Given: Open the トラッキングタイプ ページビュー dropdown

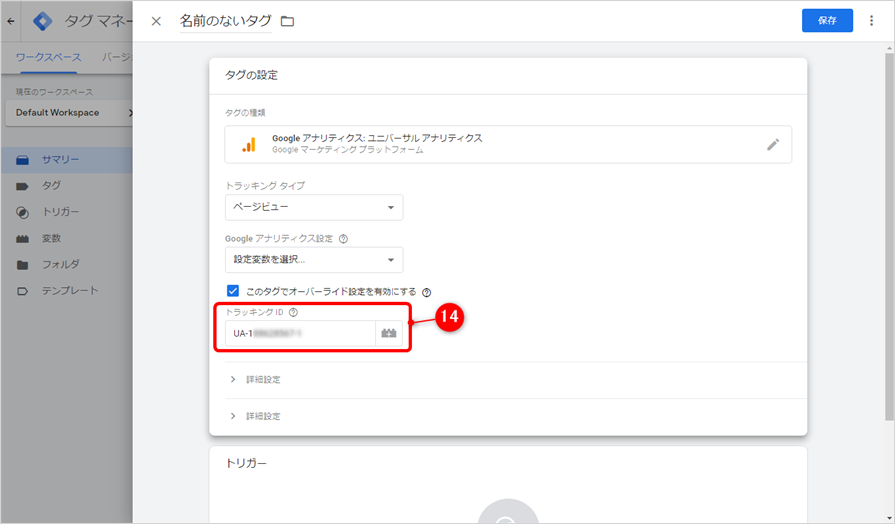Looking at the screenshot, I should [x=314, y=207].
